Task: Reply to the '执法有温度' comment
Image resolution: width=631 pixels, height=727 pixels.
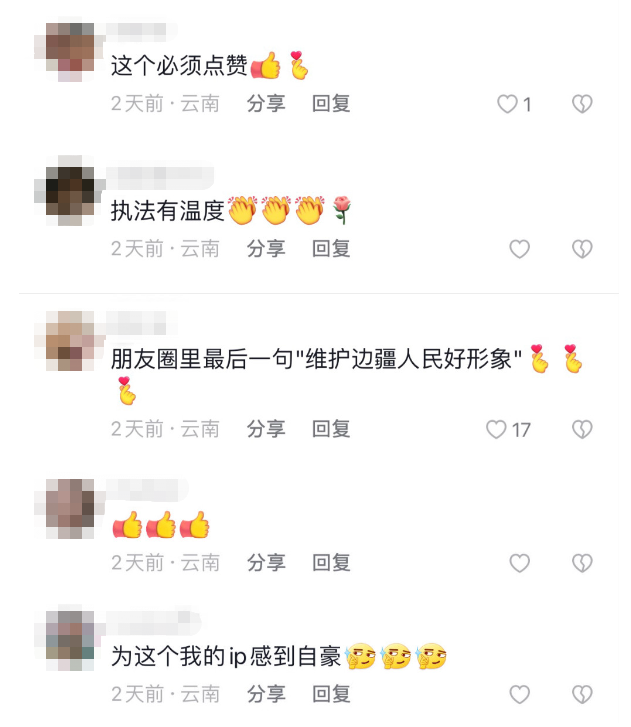Action: tap(331, 249)
